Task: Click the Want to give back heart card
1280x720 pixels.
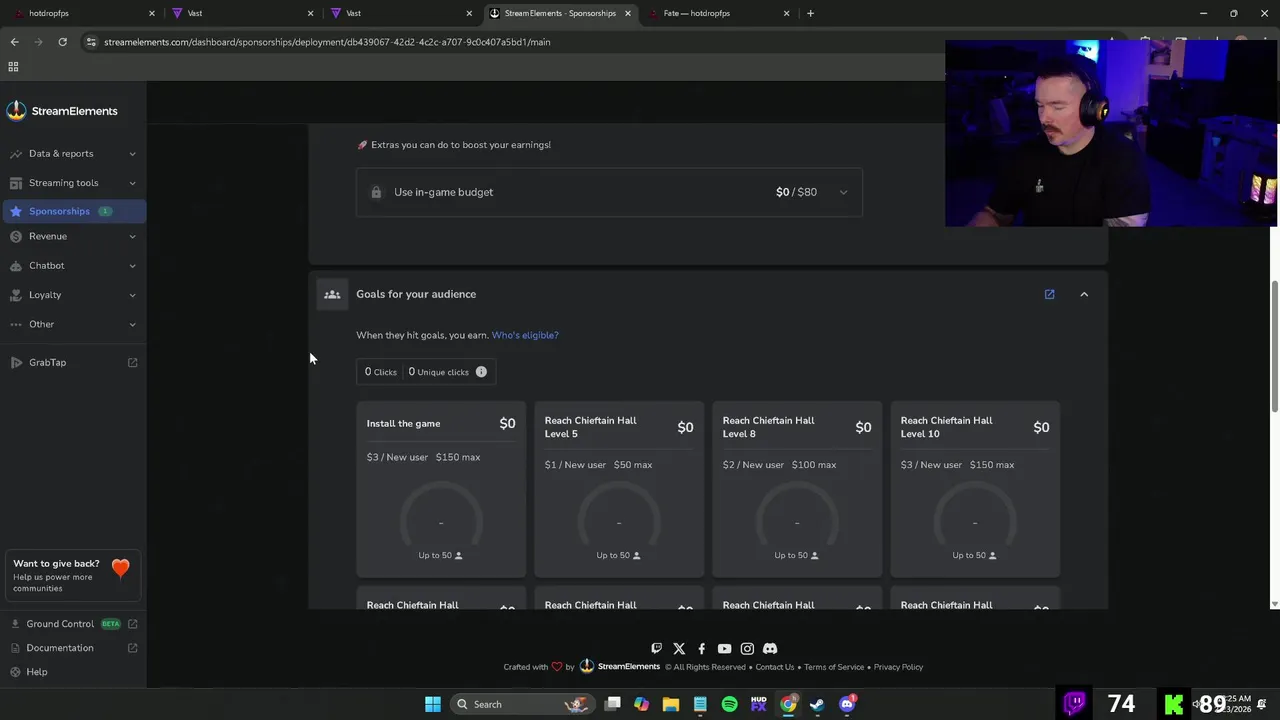Action: click(73, 576)
